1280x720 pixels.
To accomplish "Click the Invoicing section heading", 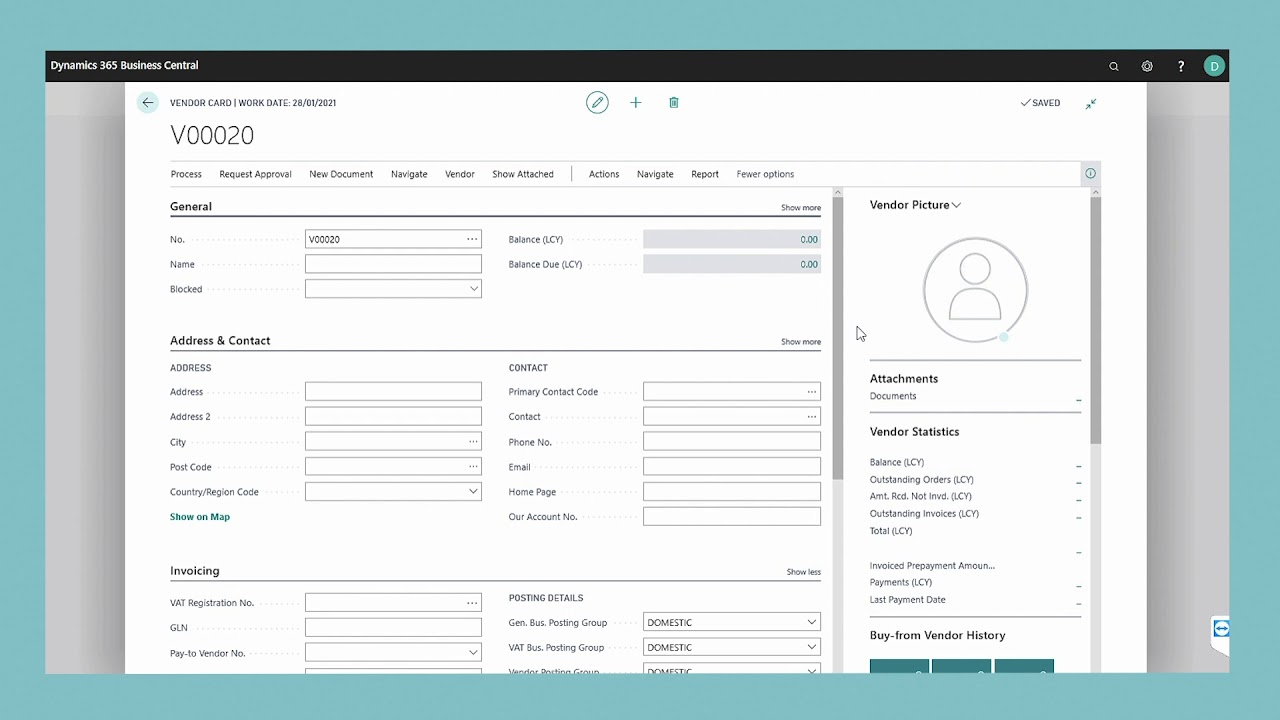I will tap(194, 570).
